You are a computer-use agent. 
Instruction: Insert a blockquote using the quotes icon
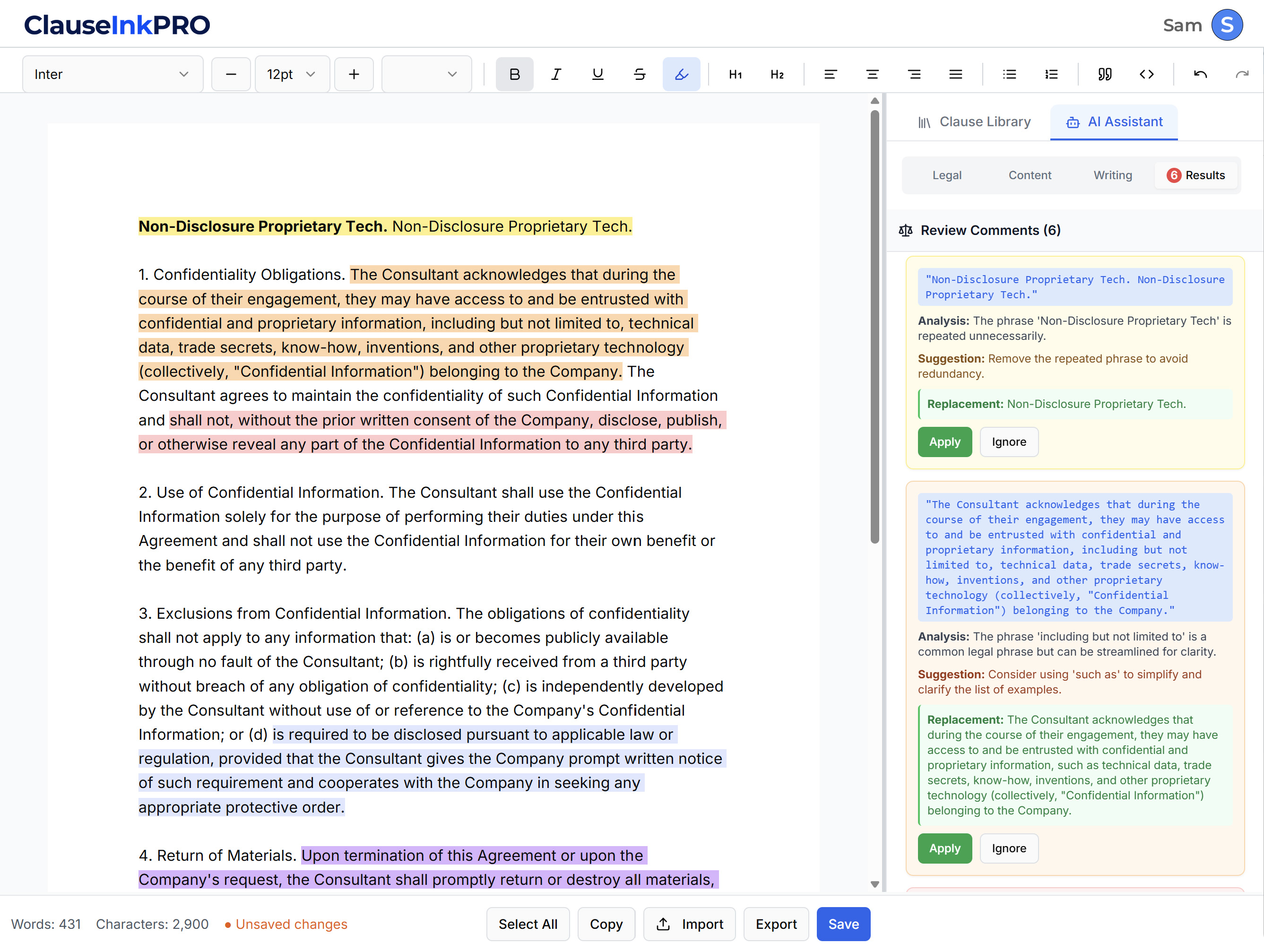[x=1105, y=74]
